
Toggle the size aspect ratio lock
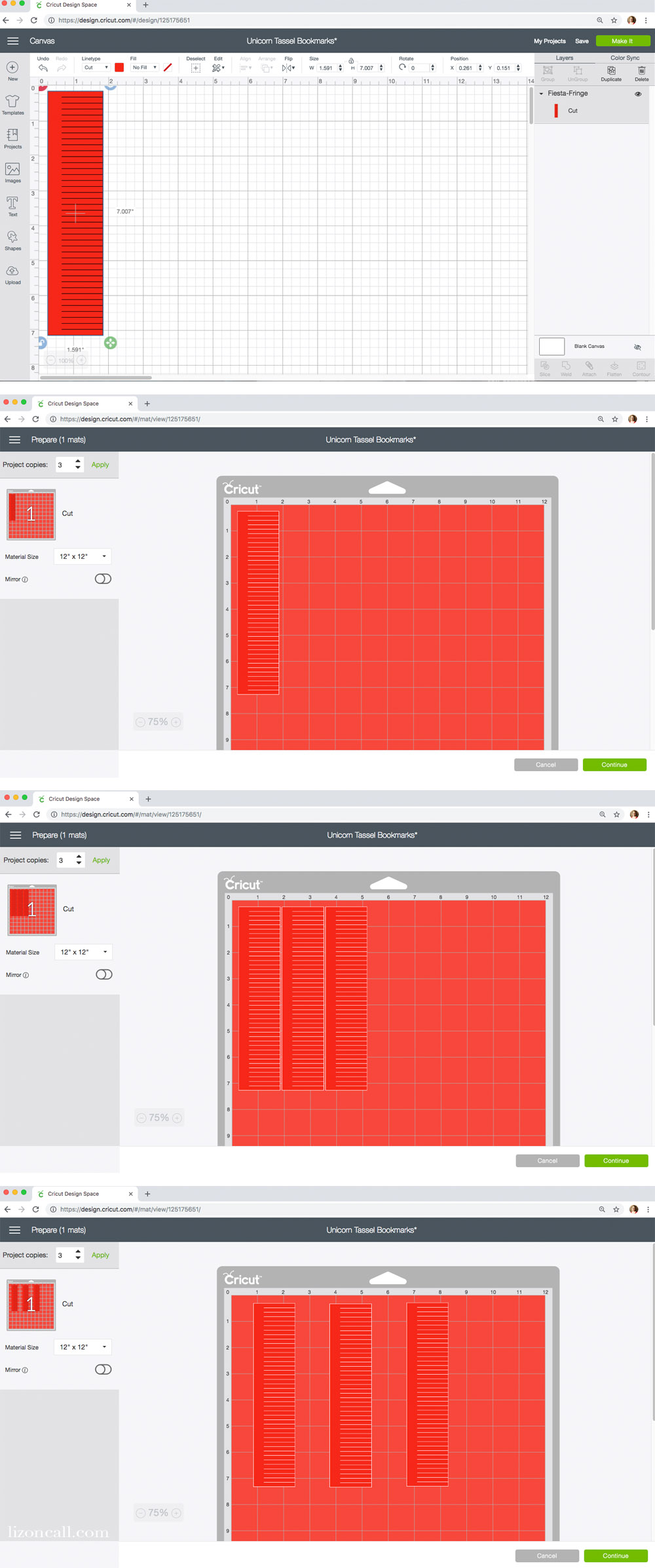pos(351,61)
